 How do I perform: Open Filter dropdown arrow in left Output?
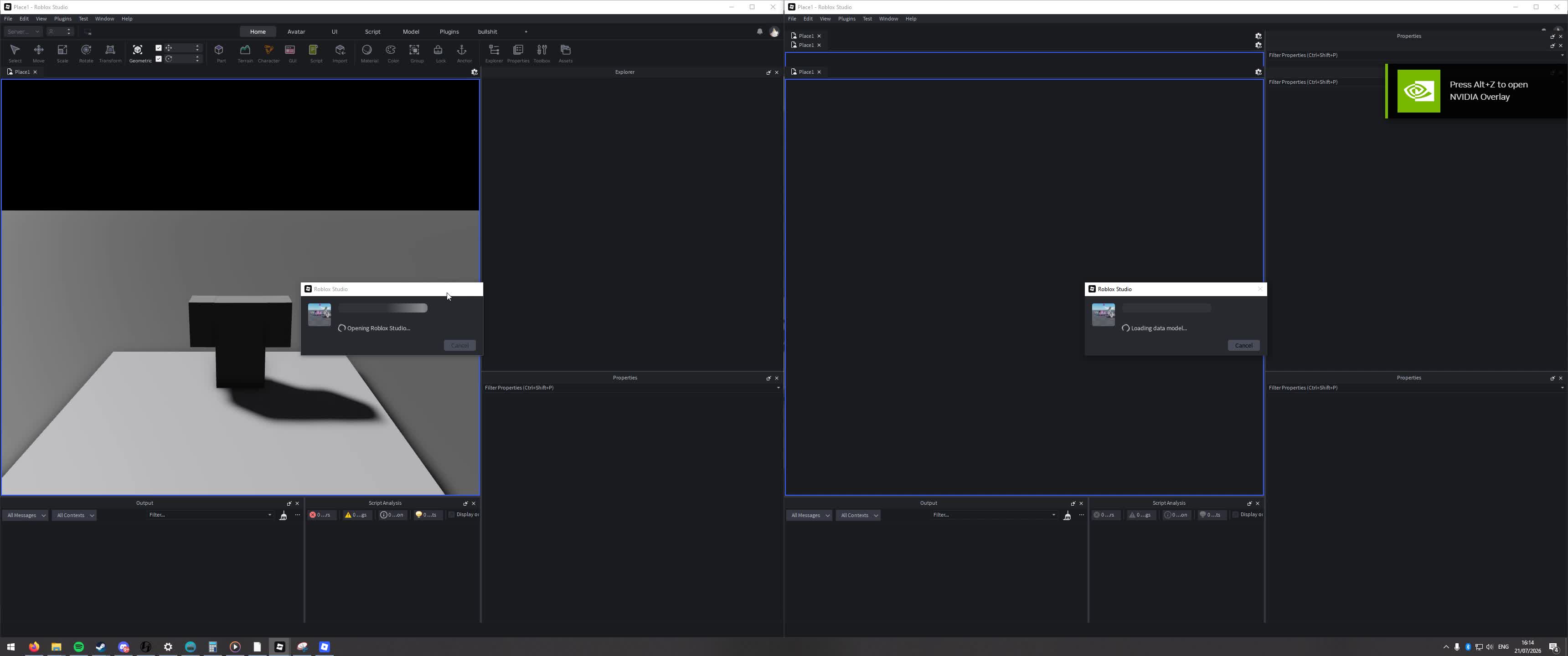[x=270, y=515]
